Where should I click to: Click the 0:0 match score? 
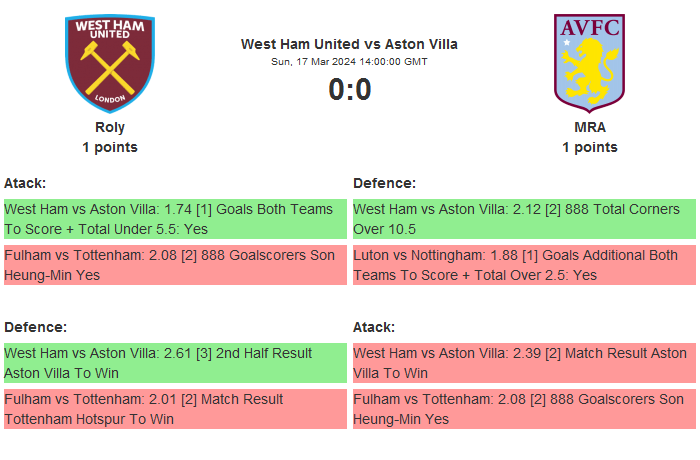(349, 90)
